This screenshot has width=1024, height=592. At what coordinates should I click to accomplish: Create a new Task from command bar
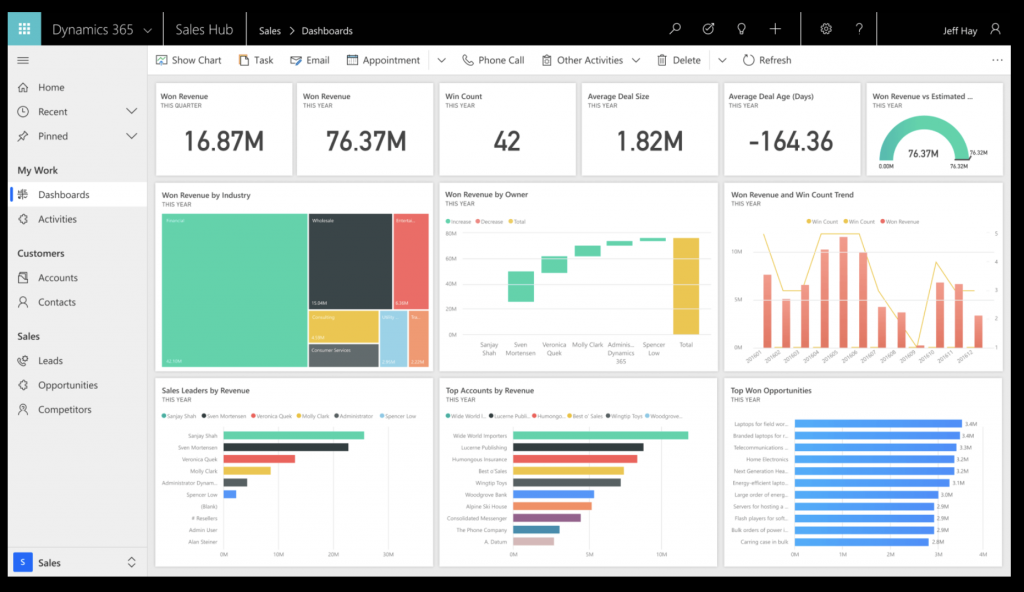256,60
